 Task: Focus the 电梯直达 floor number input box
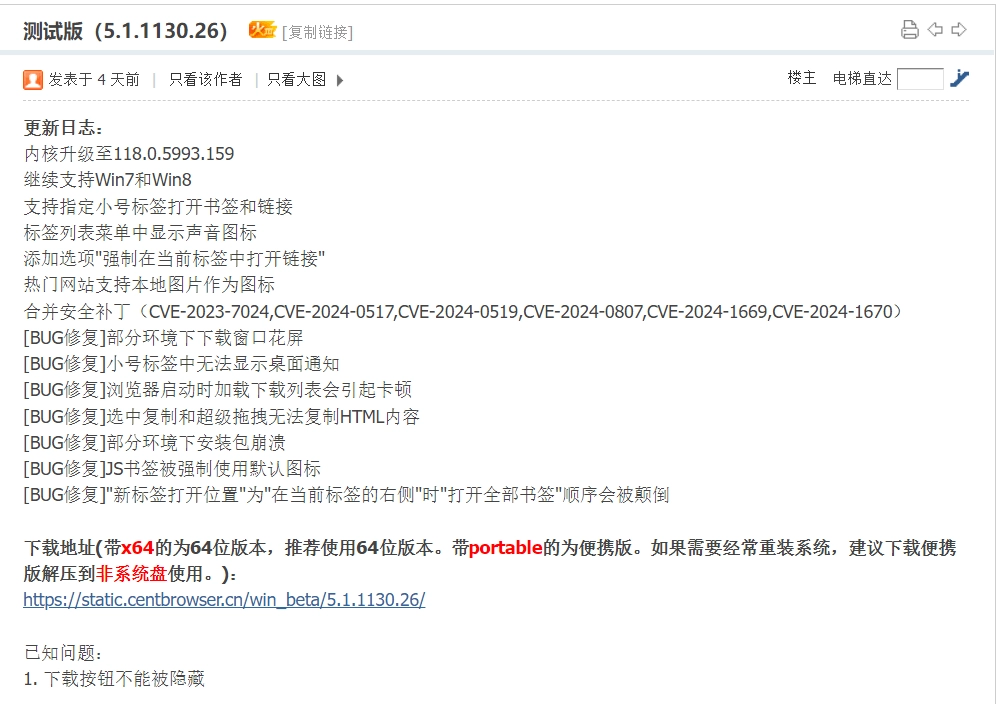920,79
